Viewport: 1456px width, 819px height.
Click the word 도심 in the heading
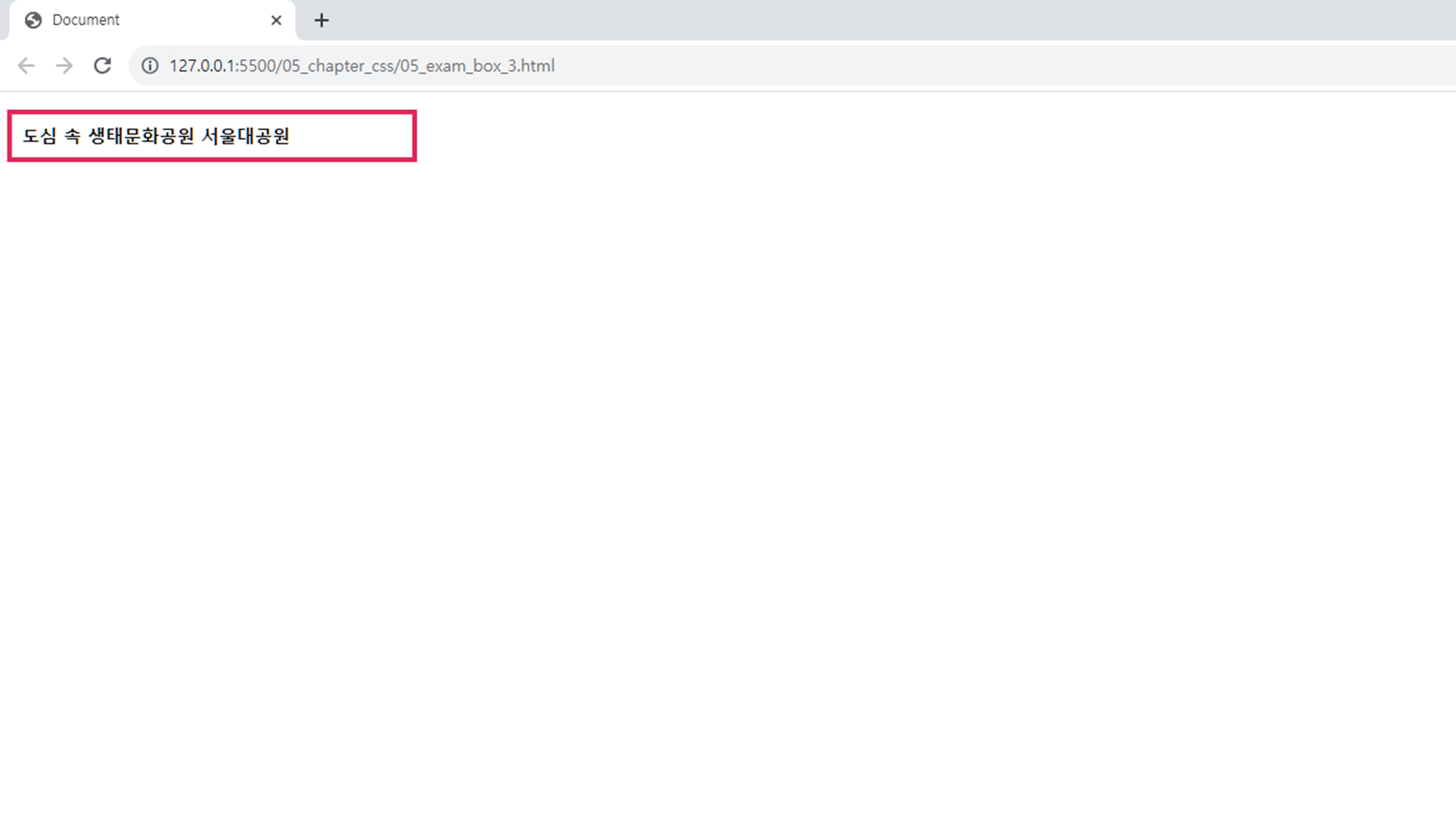[x=39, y=136]
